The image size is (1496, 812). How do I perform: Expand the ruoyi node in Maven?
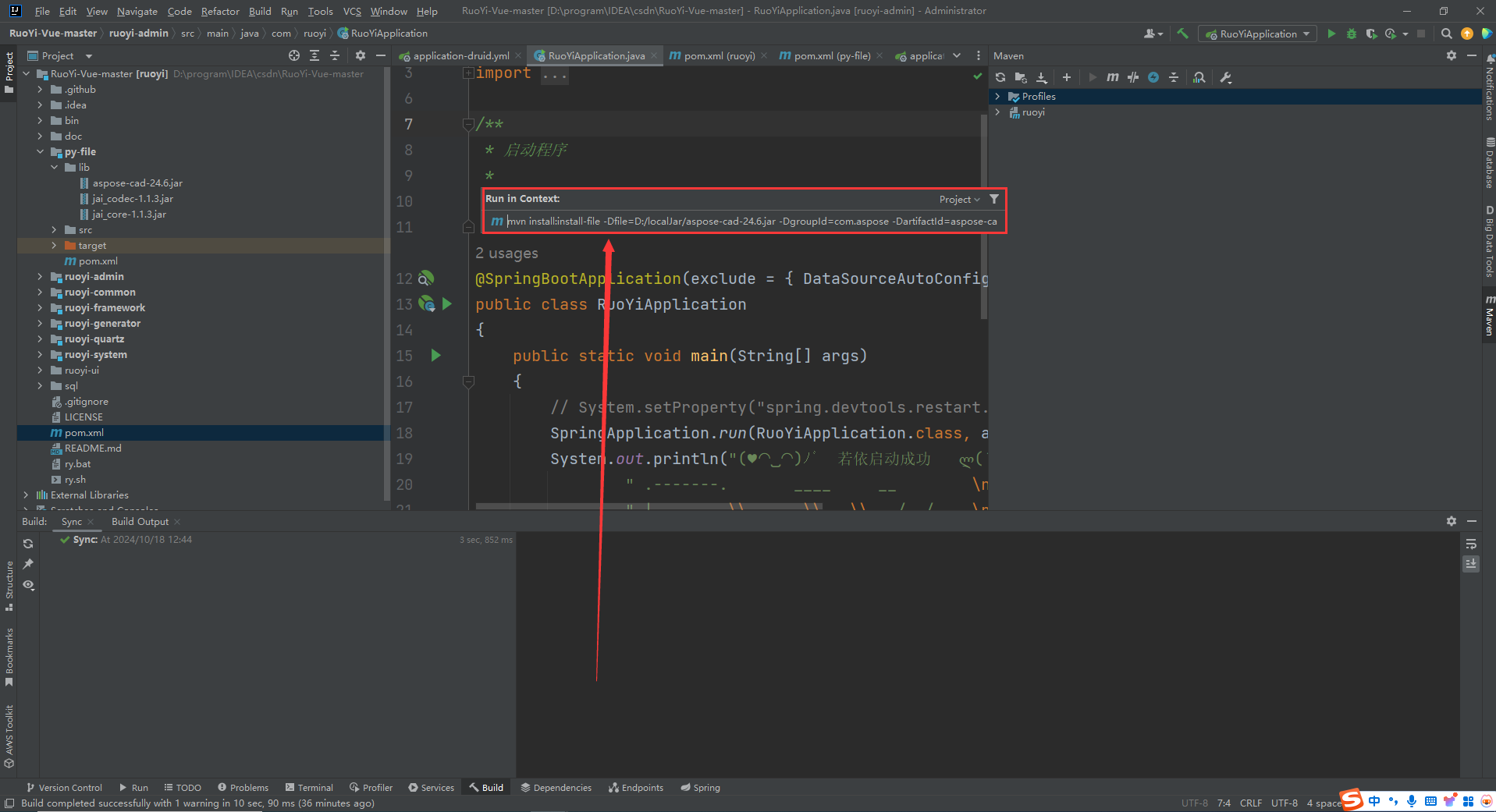997,112
